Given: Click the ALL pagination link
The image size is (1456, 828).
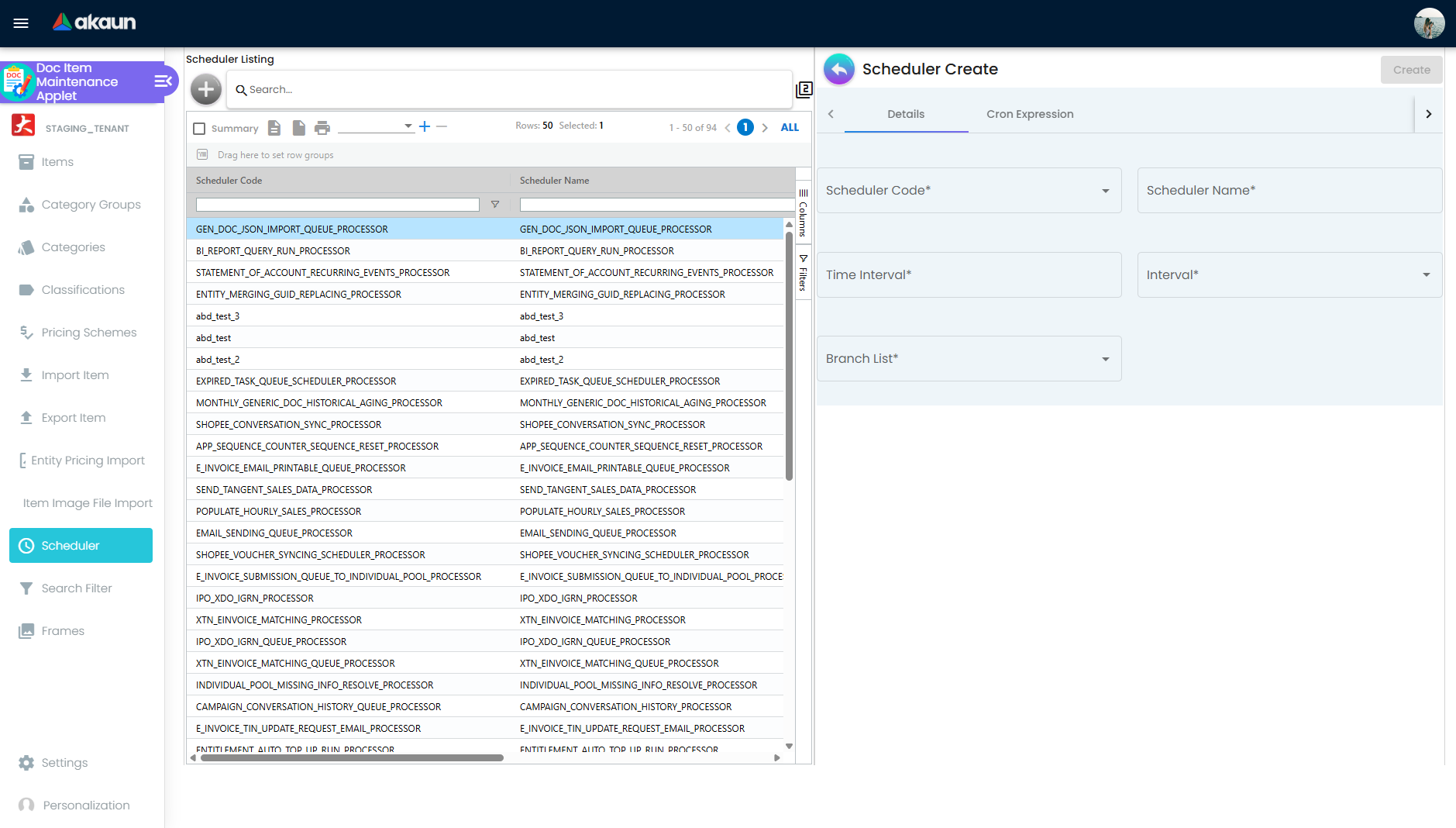Looking at the screenshot, I should tap(790, 128).
